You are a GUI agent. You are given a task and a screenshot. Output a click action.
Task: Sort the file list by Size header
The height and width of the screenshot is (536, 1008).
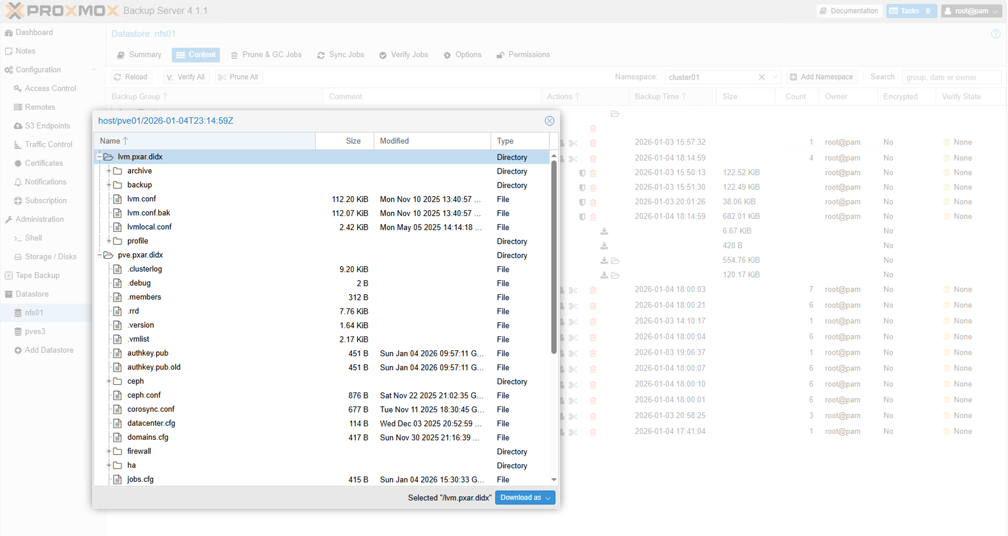point(345,141)
